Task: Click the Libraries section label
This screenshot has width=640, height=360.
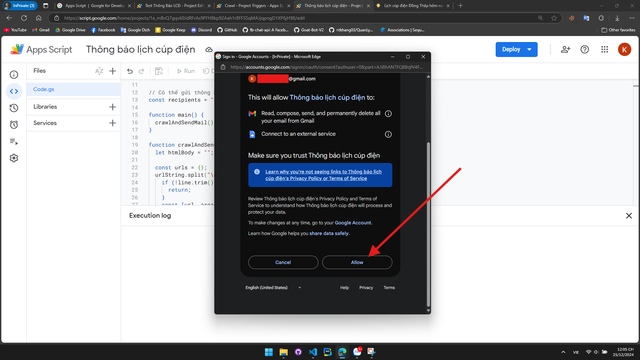Action: [x=45, y=107]
